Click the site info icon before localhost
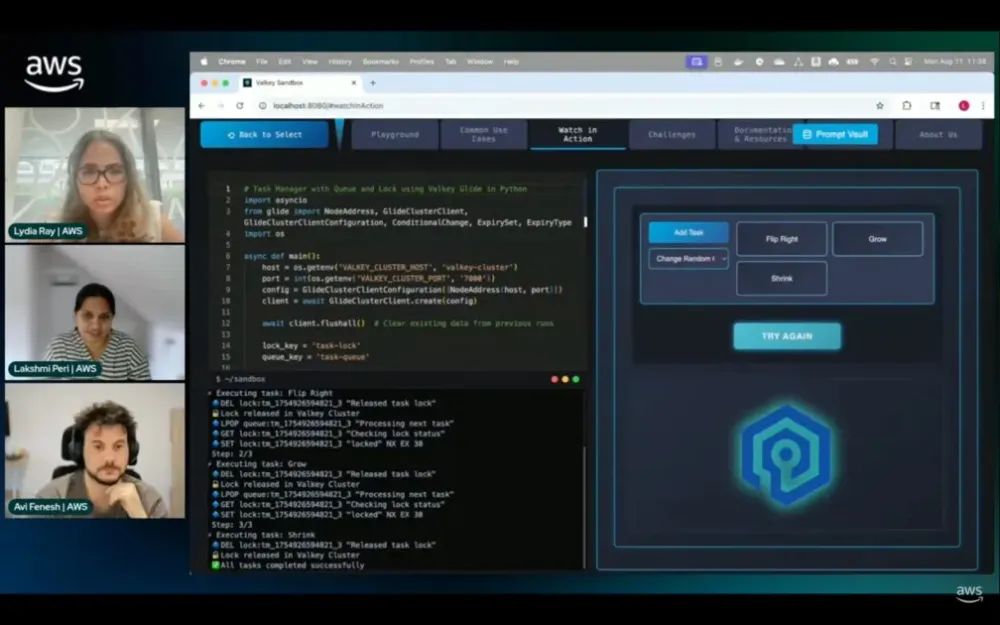This screenshot has height=625, width=1000. 262,106
